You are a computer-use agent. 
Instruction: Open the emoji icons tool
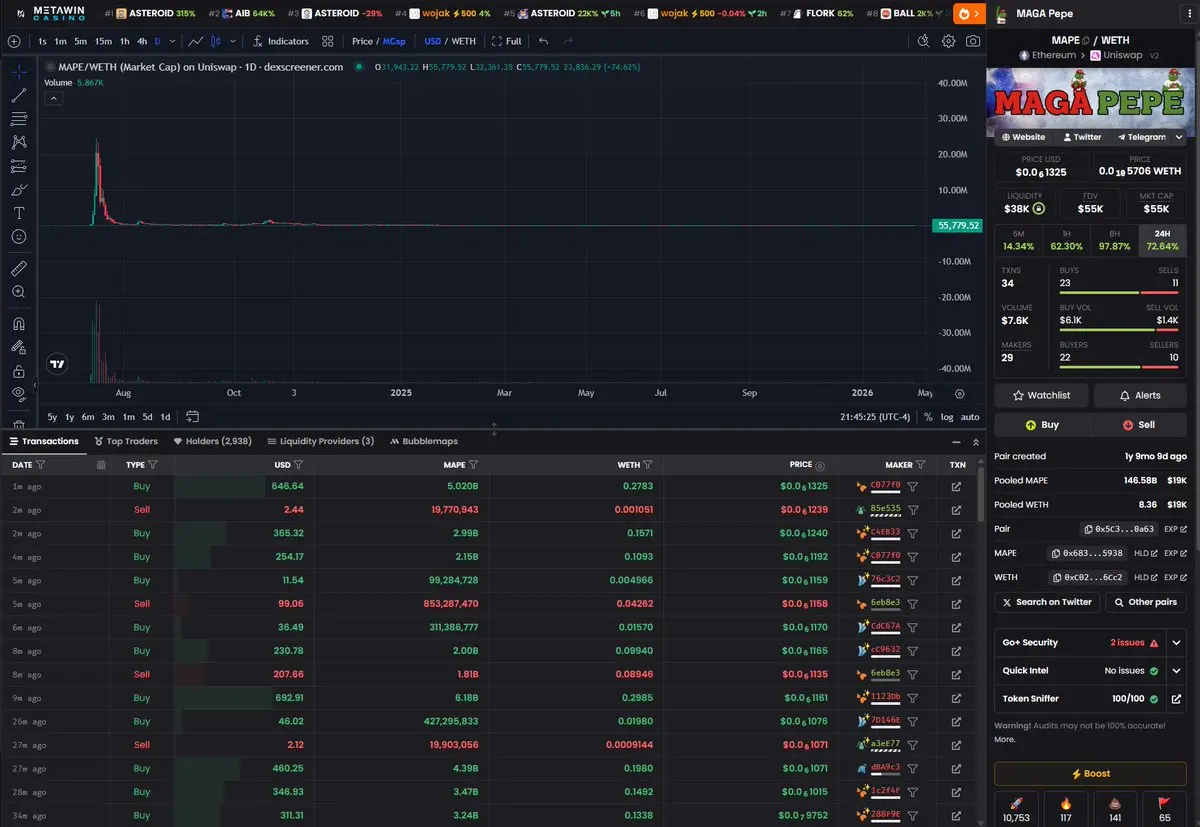coord(18,237)
